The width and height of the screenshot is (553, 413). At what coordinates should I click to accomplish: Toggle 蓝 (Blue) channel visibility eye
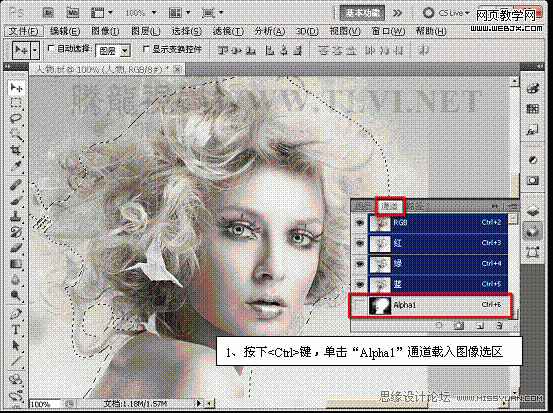coord(360,284)
